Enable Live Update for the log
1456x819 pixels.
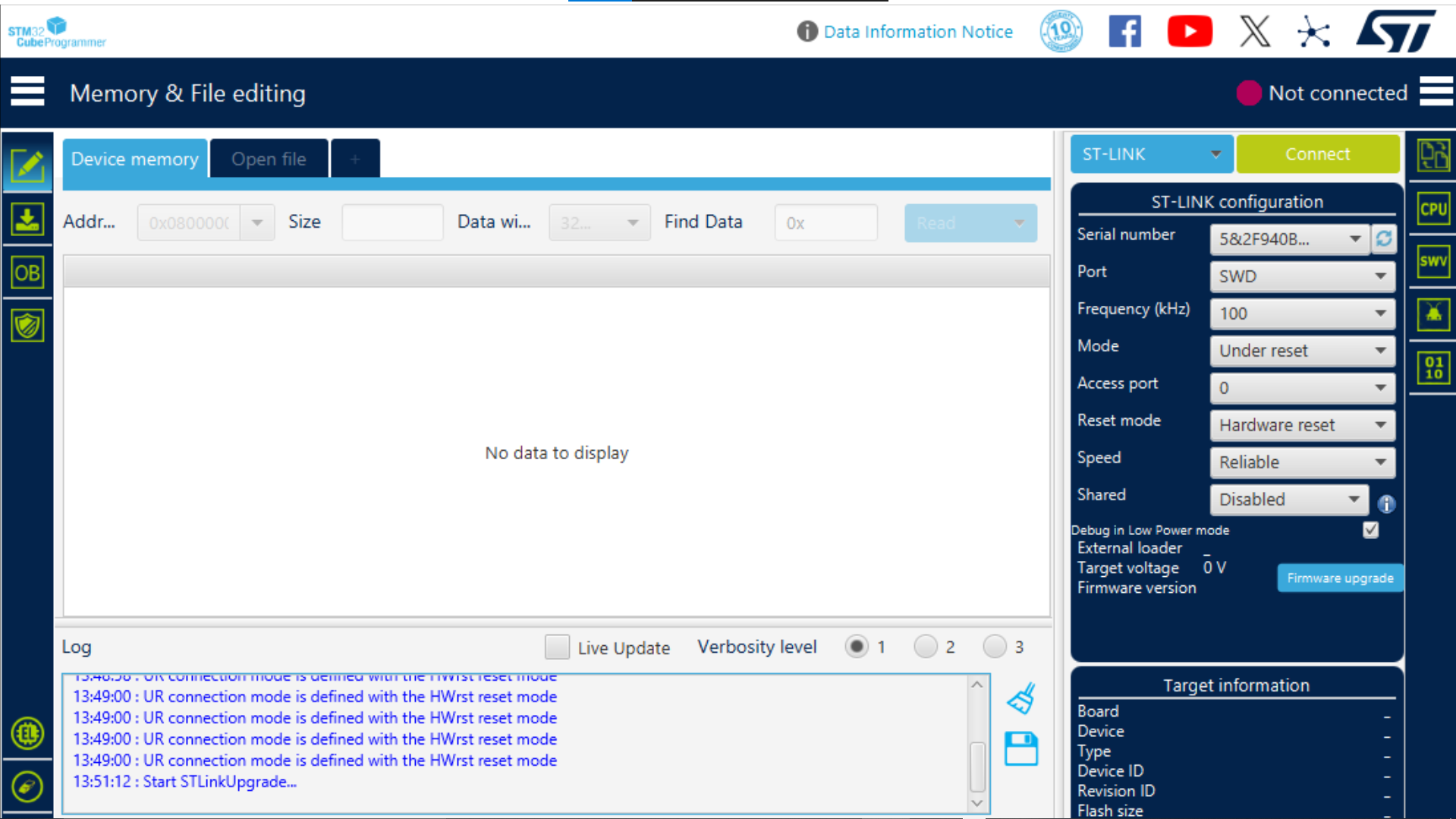tap(558, 647)
